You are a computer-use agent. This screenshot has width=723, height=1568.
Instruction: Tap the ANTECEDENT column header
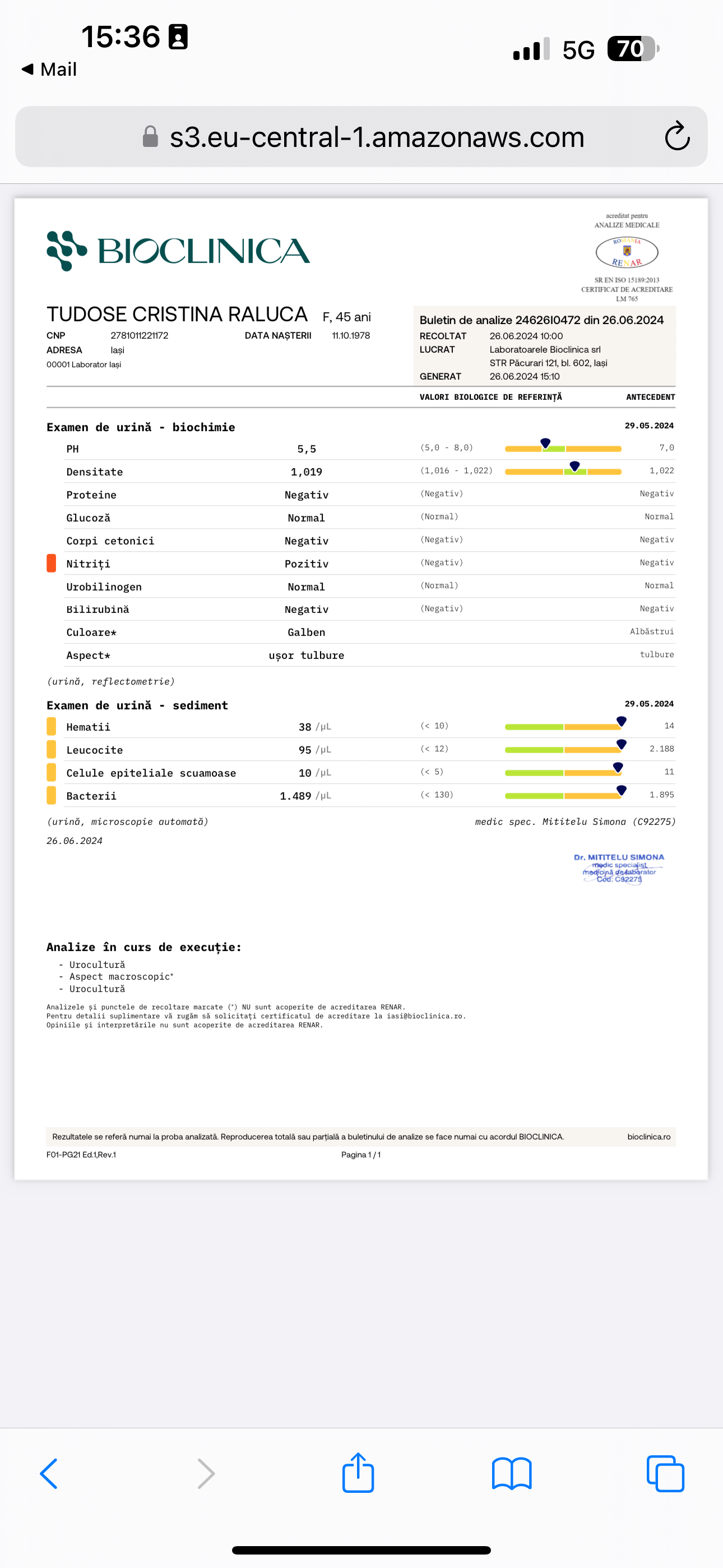651,397
